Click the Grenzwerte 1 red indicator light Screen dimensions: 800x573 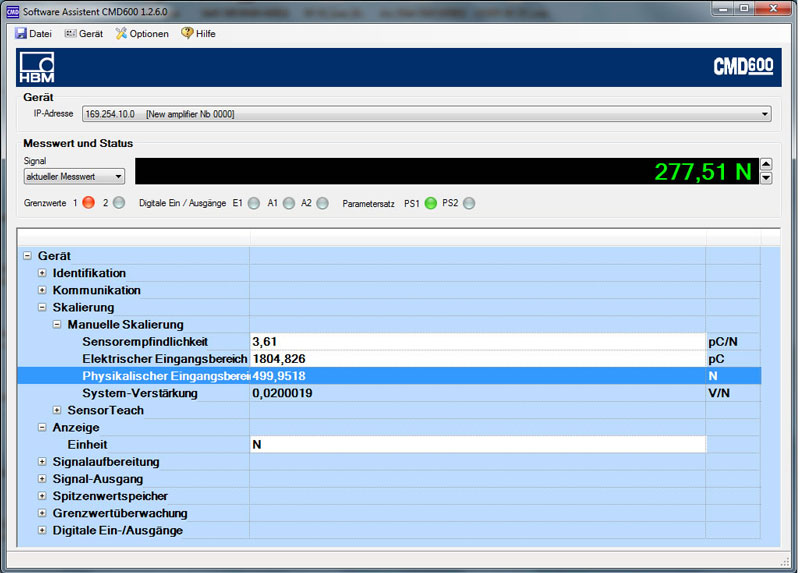(x=88, y=203)
